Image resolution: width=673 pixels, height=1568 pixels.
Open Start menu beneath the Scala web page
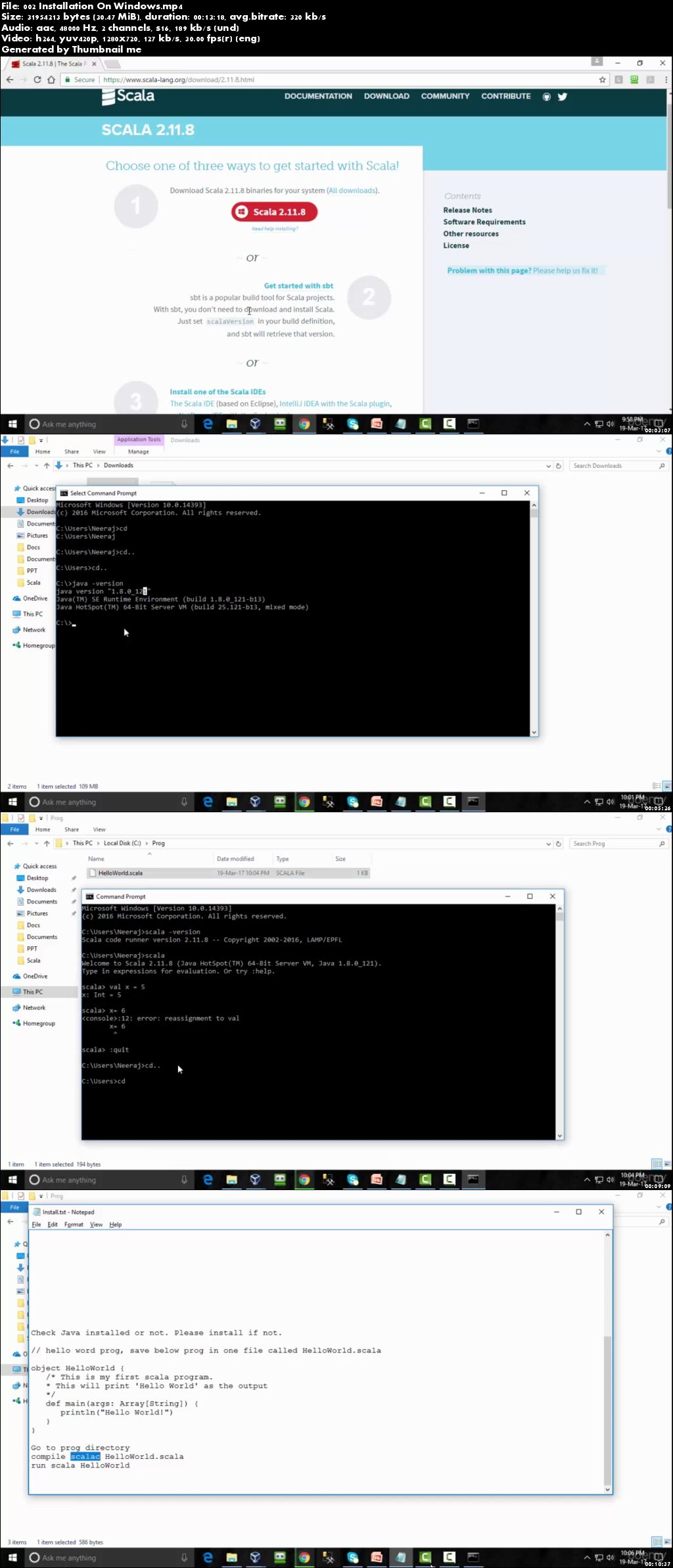(12, 424)
